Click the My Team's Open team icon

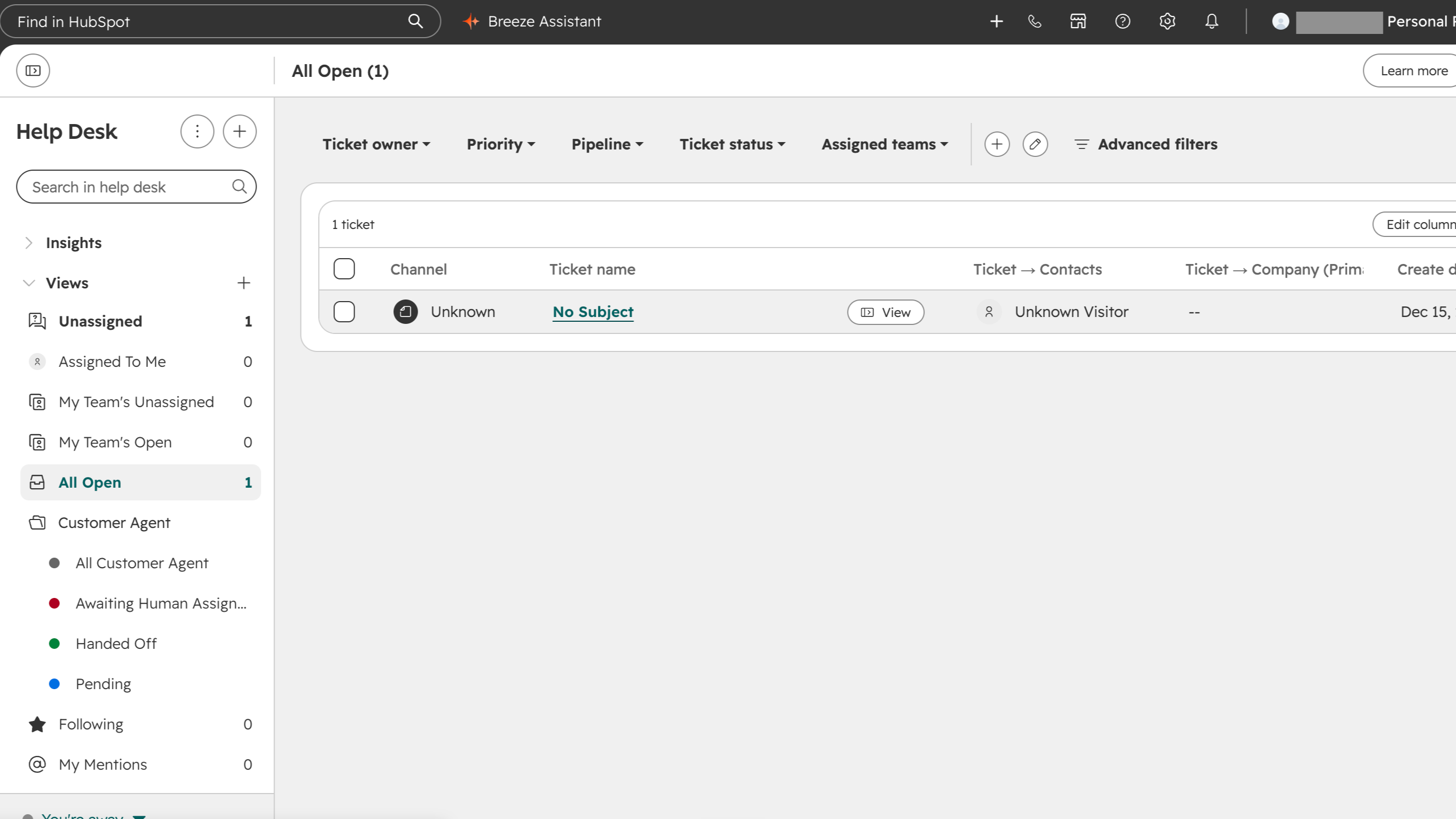(x=37, y=442)
